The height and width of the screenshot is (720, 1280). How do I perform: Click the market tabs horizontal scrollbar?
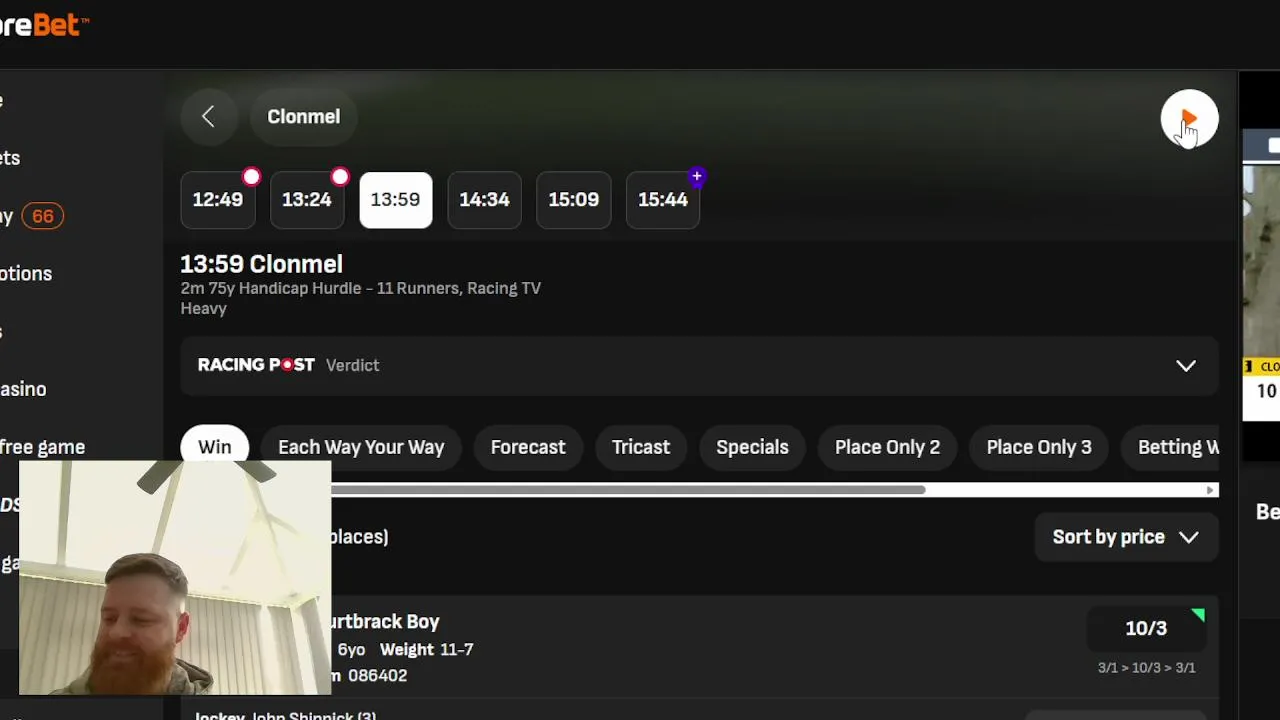(628, 490)
